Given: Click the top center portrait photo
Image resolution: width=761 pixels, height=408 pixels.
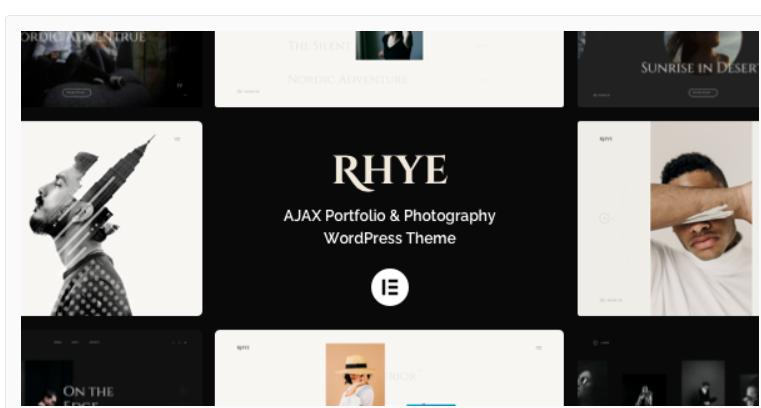Looking at the screenshot, I should tap(389, 45).
